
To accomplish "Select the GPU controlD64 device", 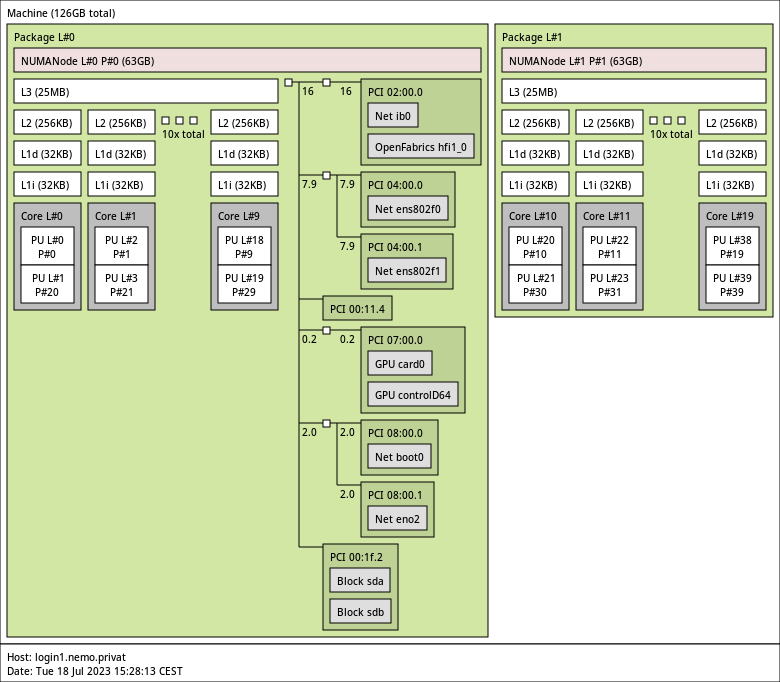I will pyautogui.click(x=413, y=394).
